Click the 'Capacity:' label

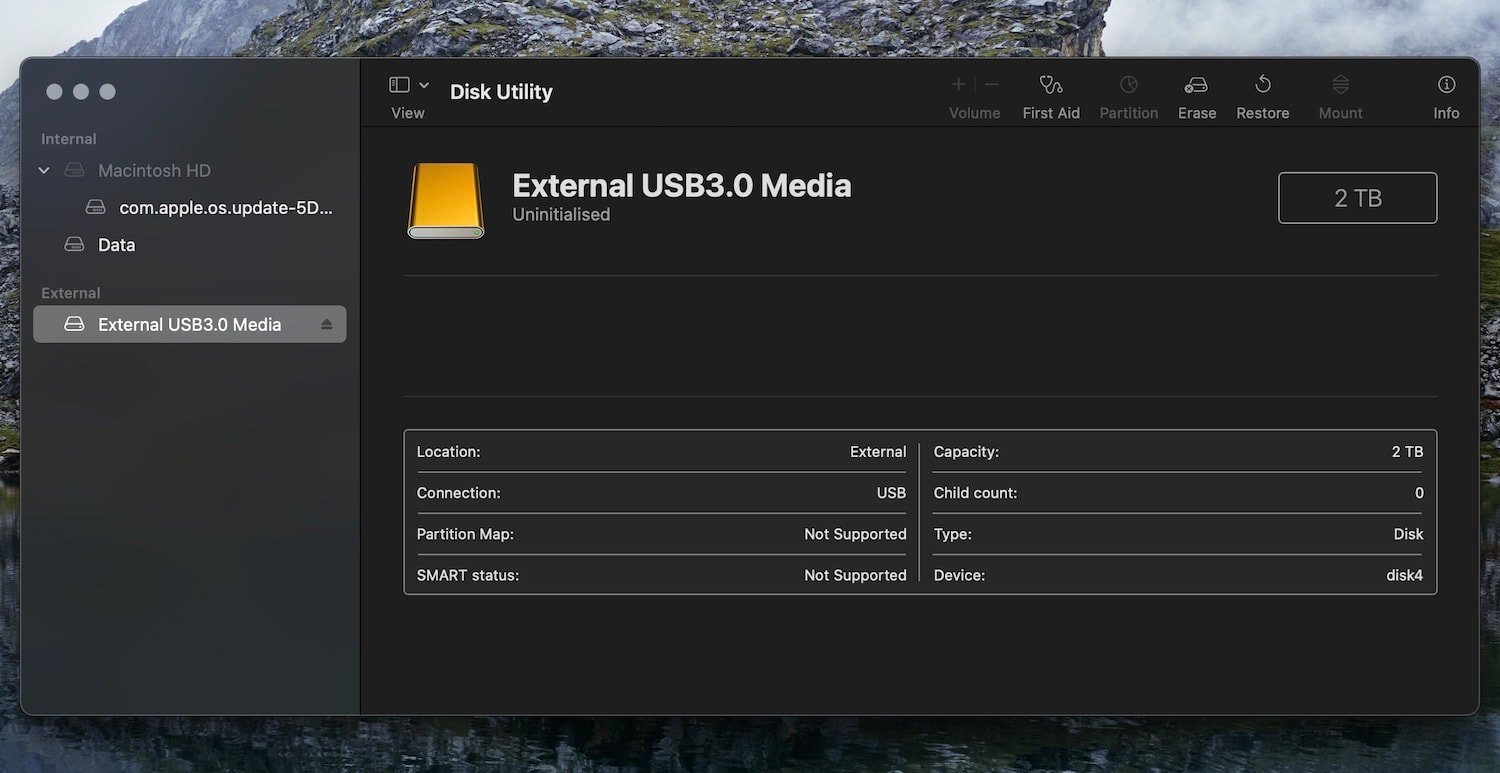click(x=966, y=452)
